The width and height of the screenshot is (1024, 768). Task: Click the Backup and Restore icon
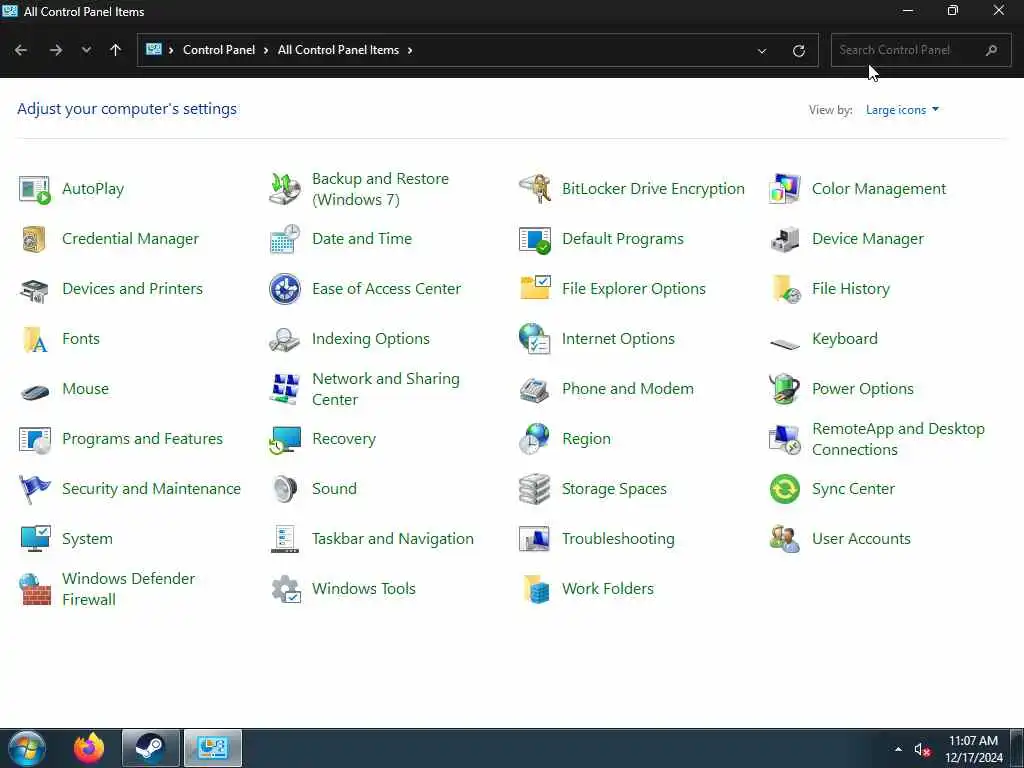[x=285, y=189]
